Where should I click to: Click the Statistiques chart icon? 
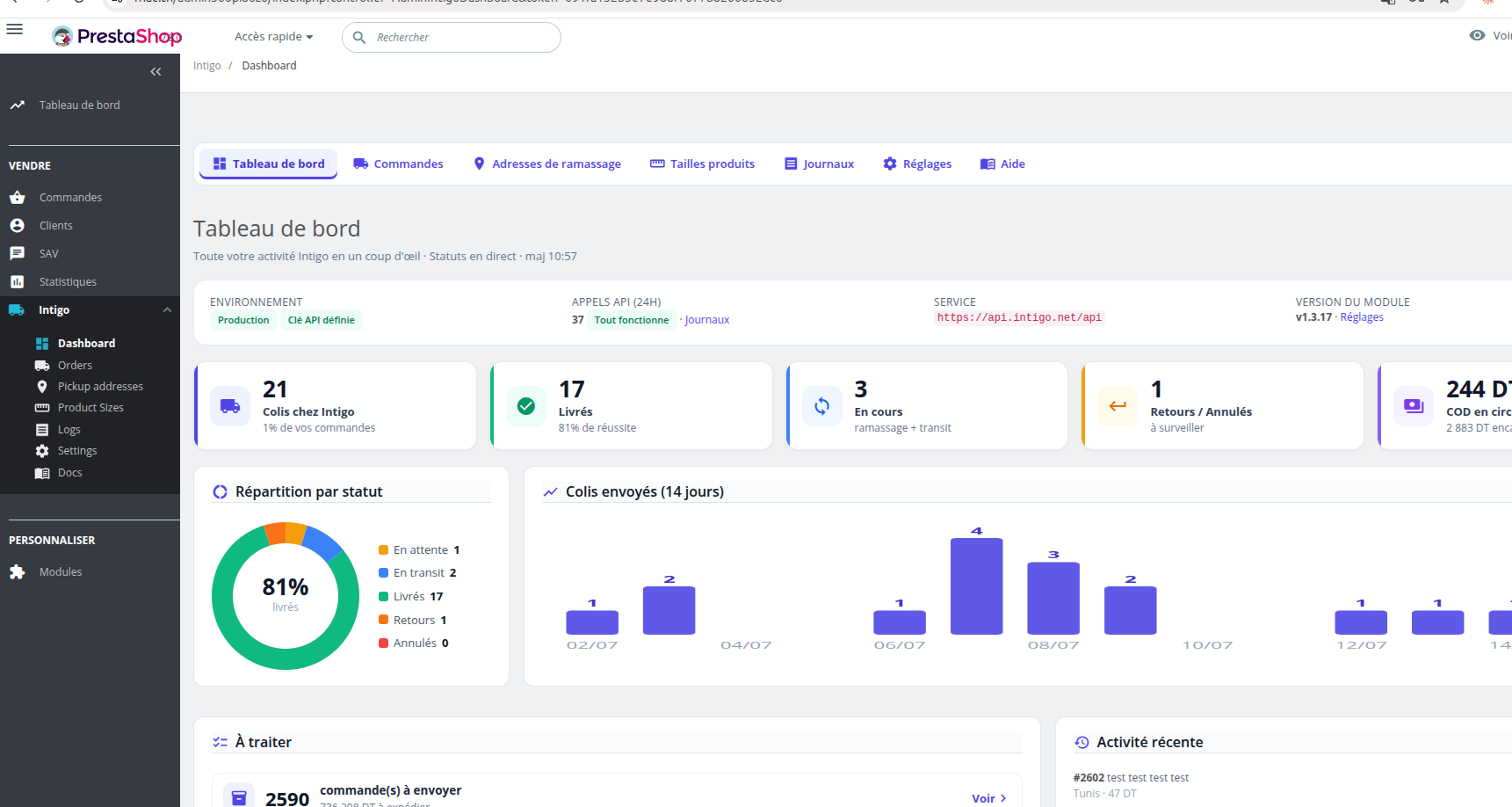17,281
